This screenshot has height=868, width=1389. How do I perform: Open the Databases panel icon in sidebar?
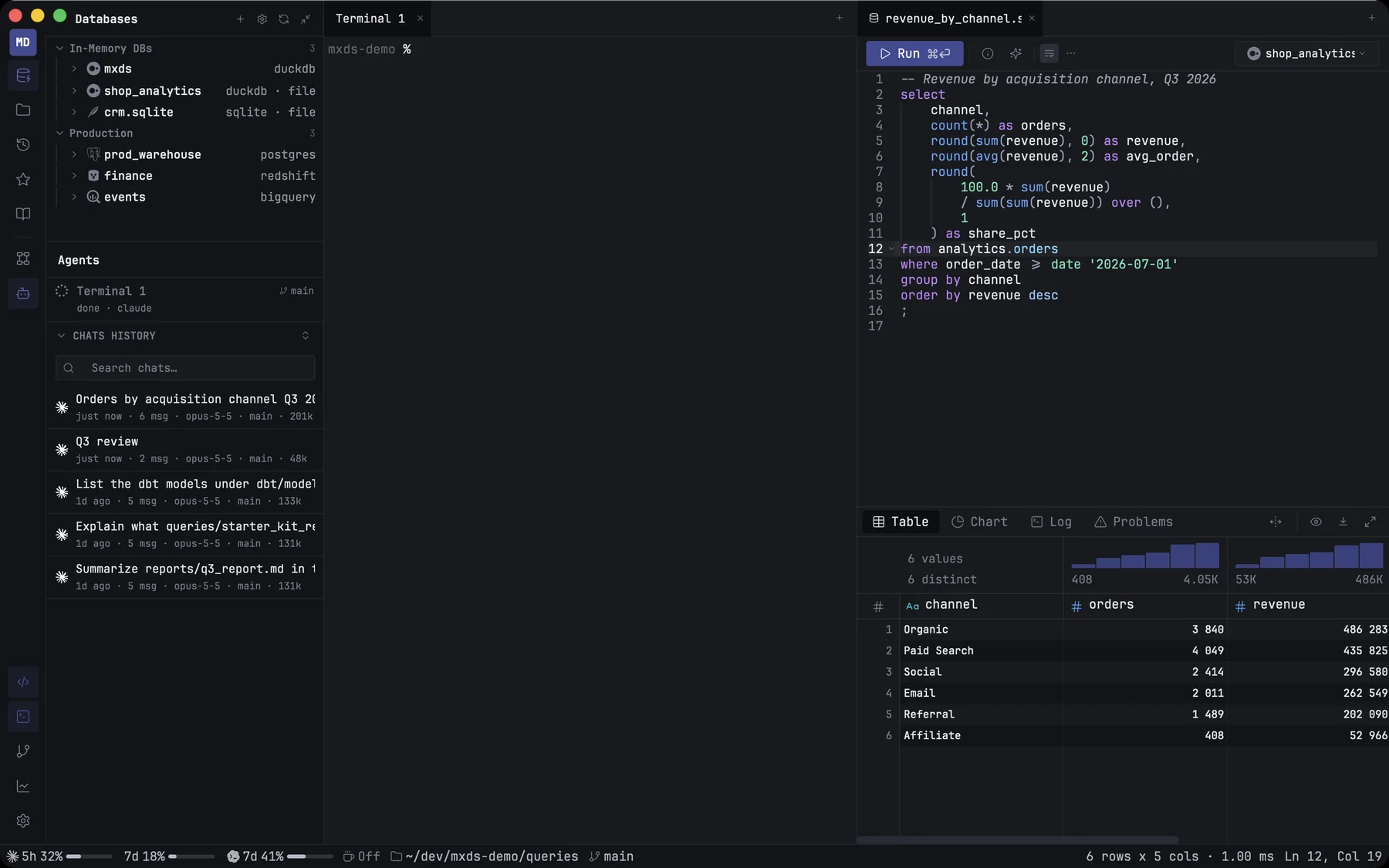tap(23, 76)
